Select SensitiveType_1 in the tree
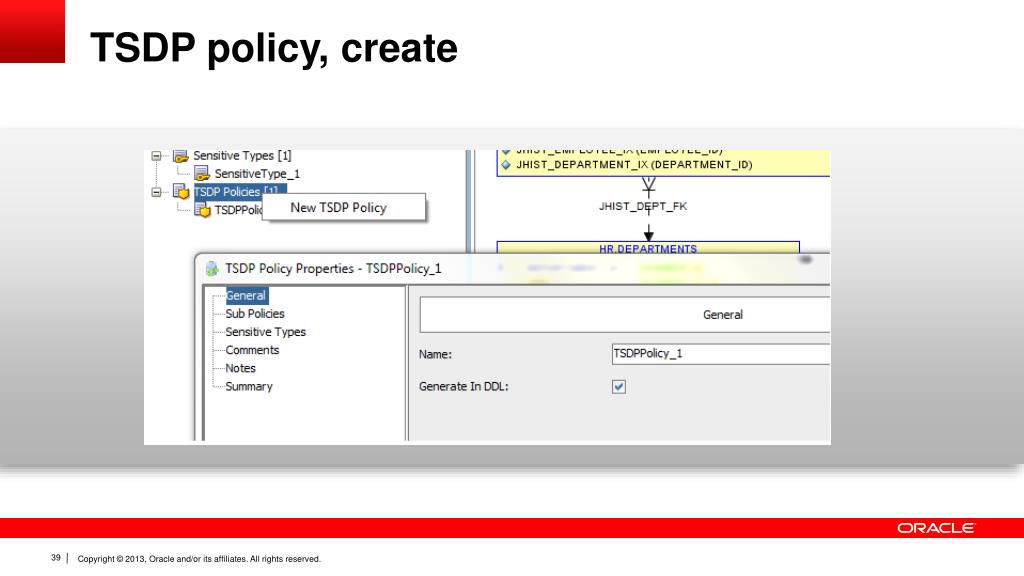 [257, 174]
